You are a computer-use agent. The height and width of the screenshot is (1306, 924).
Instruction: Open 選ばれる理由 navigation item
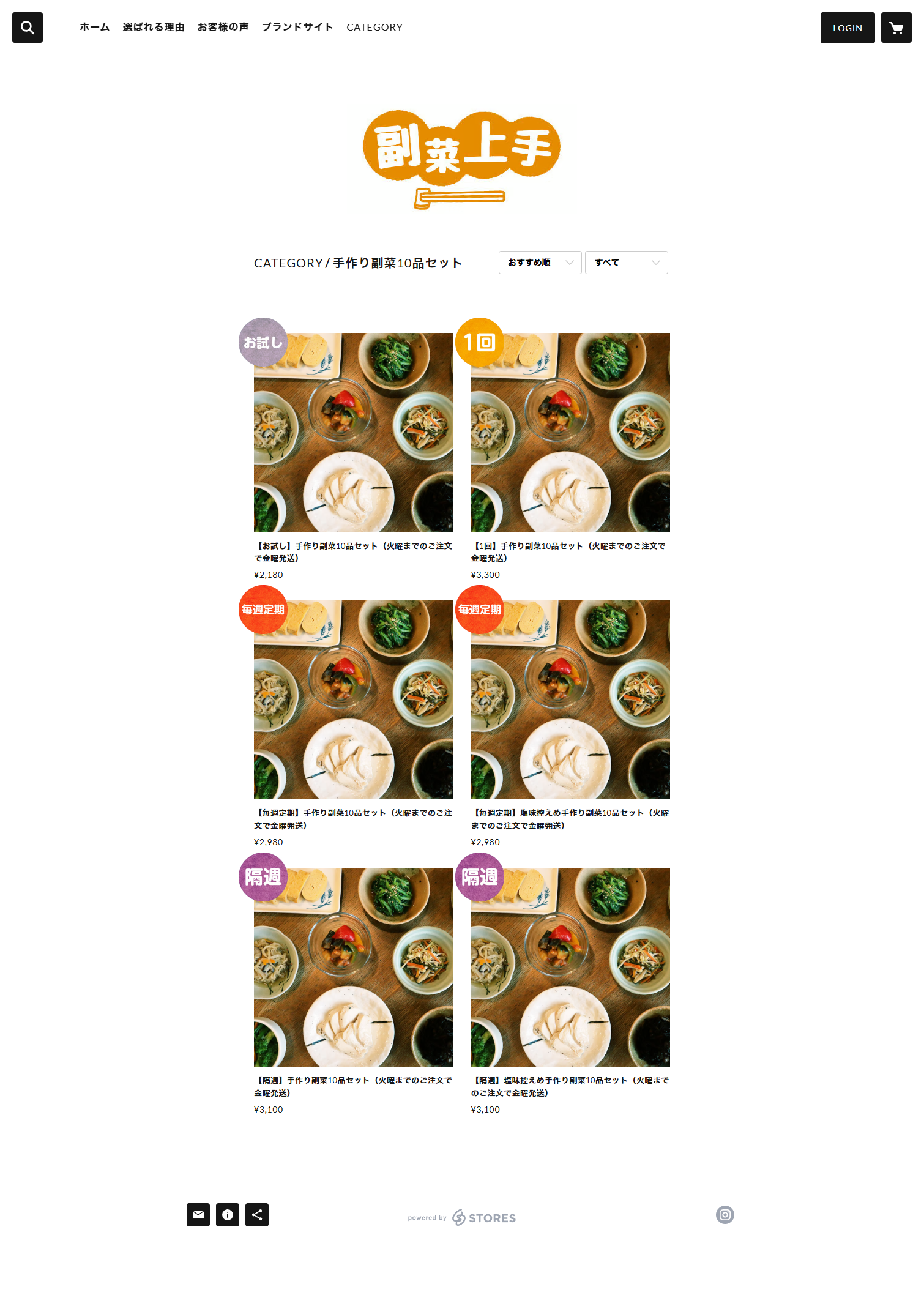click(153, 28)
